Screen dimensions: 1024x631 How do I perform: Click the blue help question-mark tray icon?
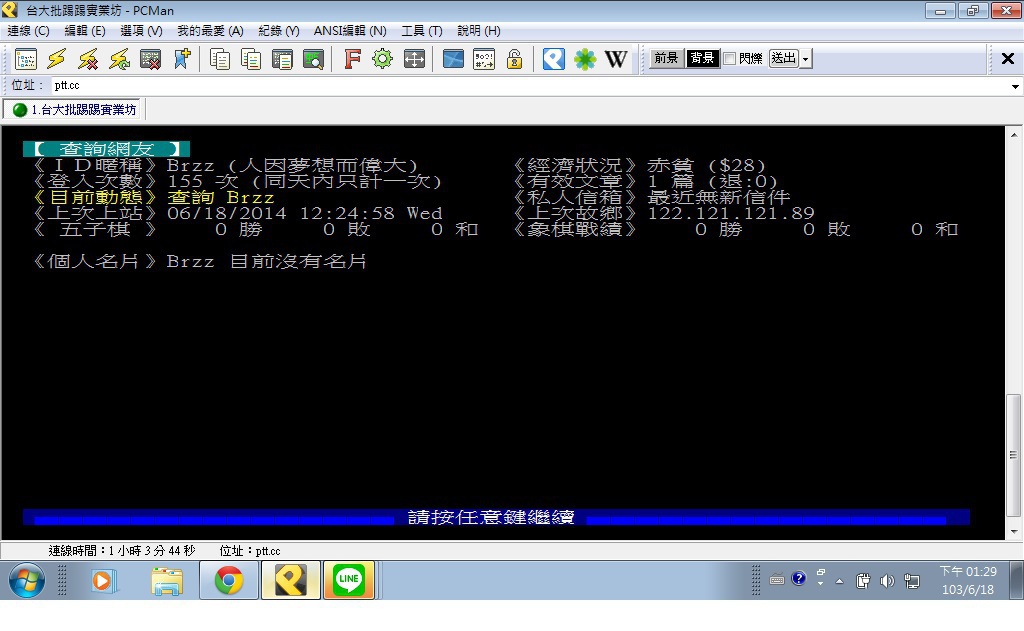[x=799, y=579]
